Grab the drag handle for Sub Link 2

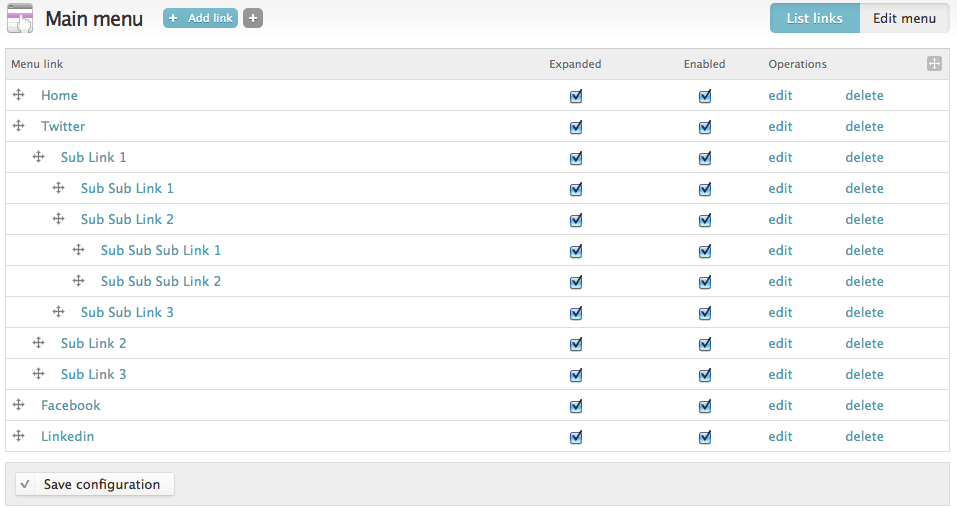point(38,343)
